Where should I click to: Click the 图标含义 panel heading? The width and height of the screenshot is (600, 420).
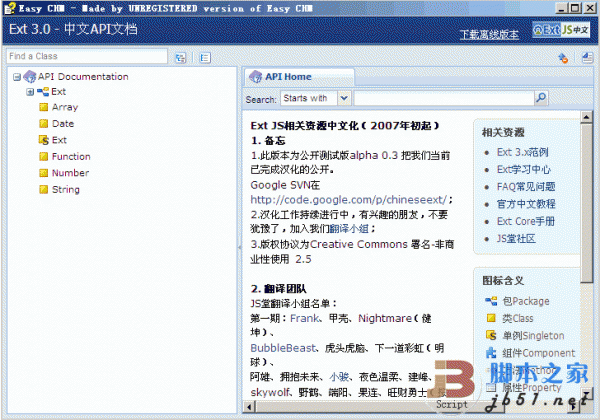pyautogui.click(x=503, y=280)
